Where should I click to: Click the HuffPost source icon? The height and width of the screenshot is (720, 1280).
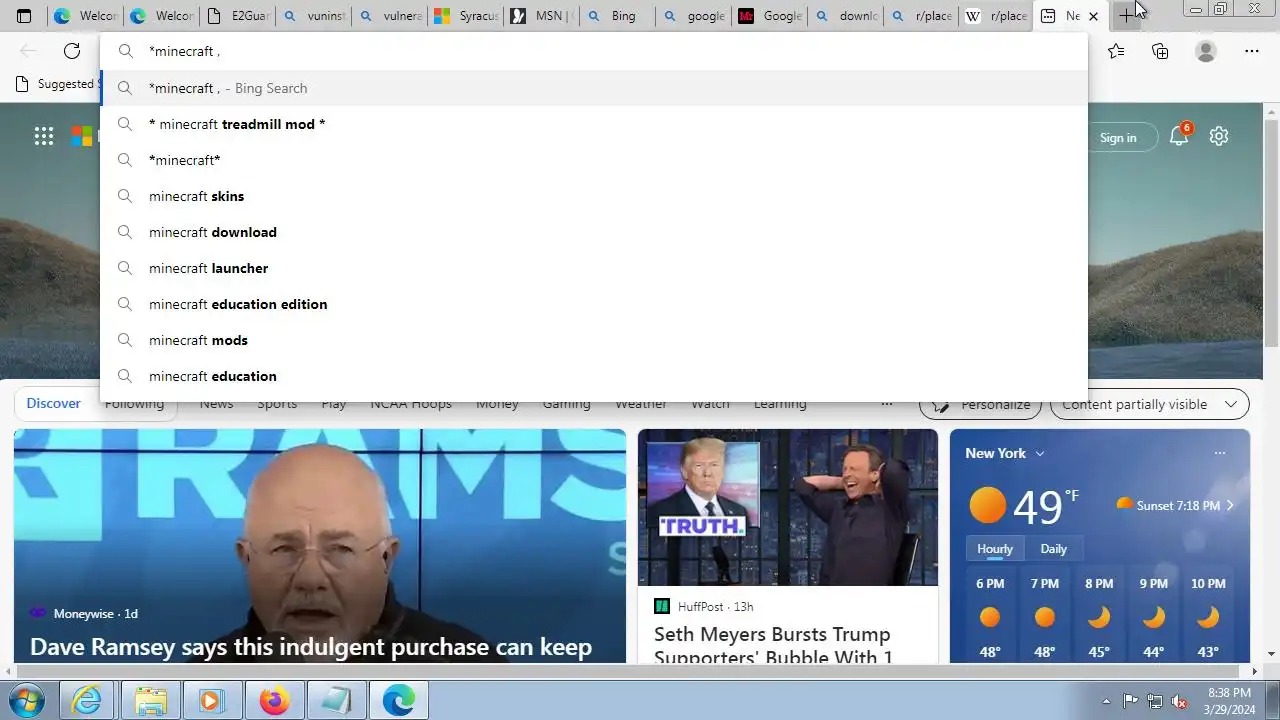click(661, 606)
